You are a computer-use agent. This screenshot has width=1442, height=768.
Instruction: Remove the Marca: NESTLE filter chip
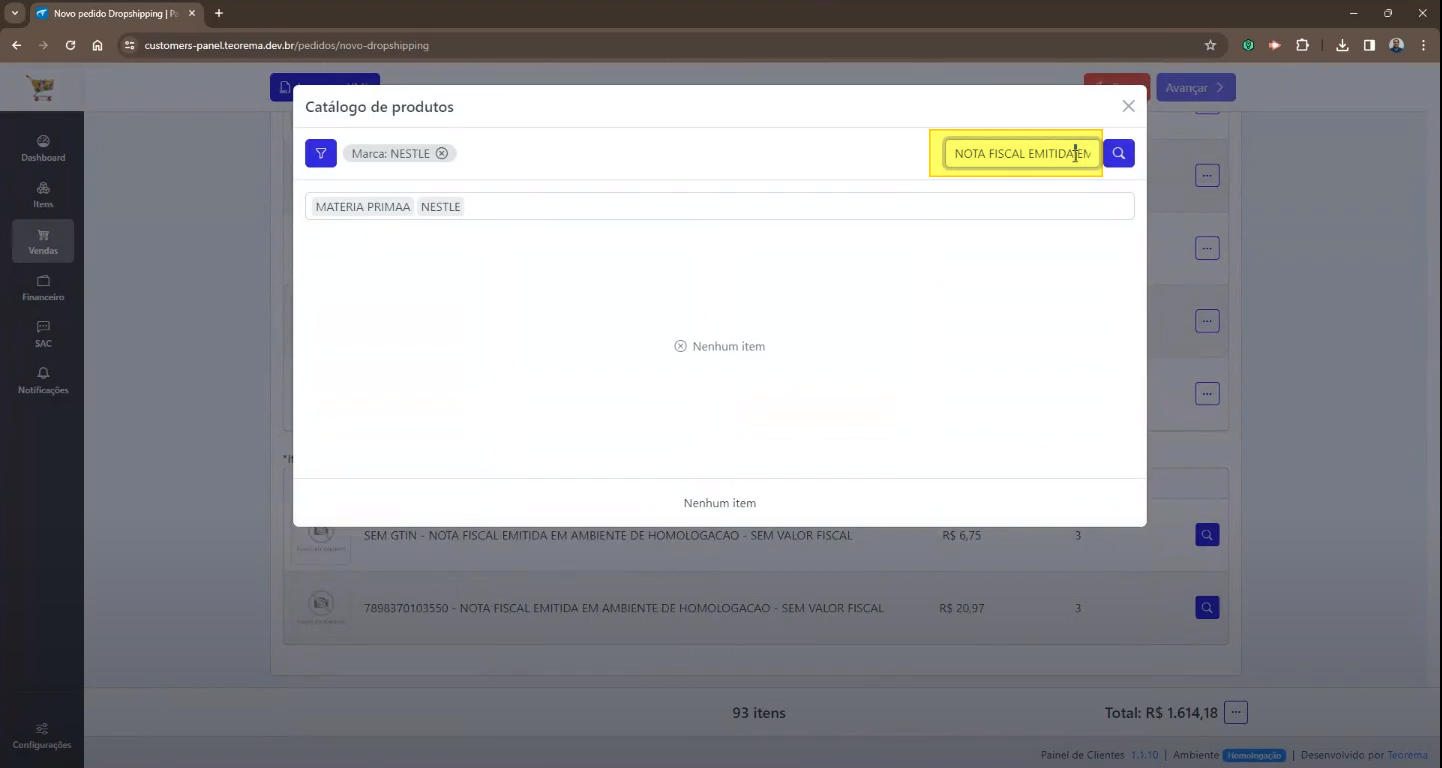[x=441, y=153]
